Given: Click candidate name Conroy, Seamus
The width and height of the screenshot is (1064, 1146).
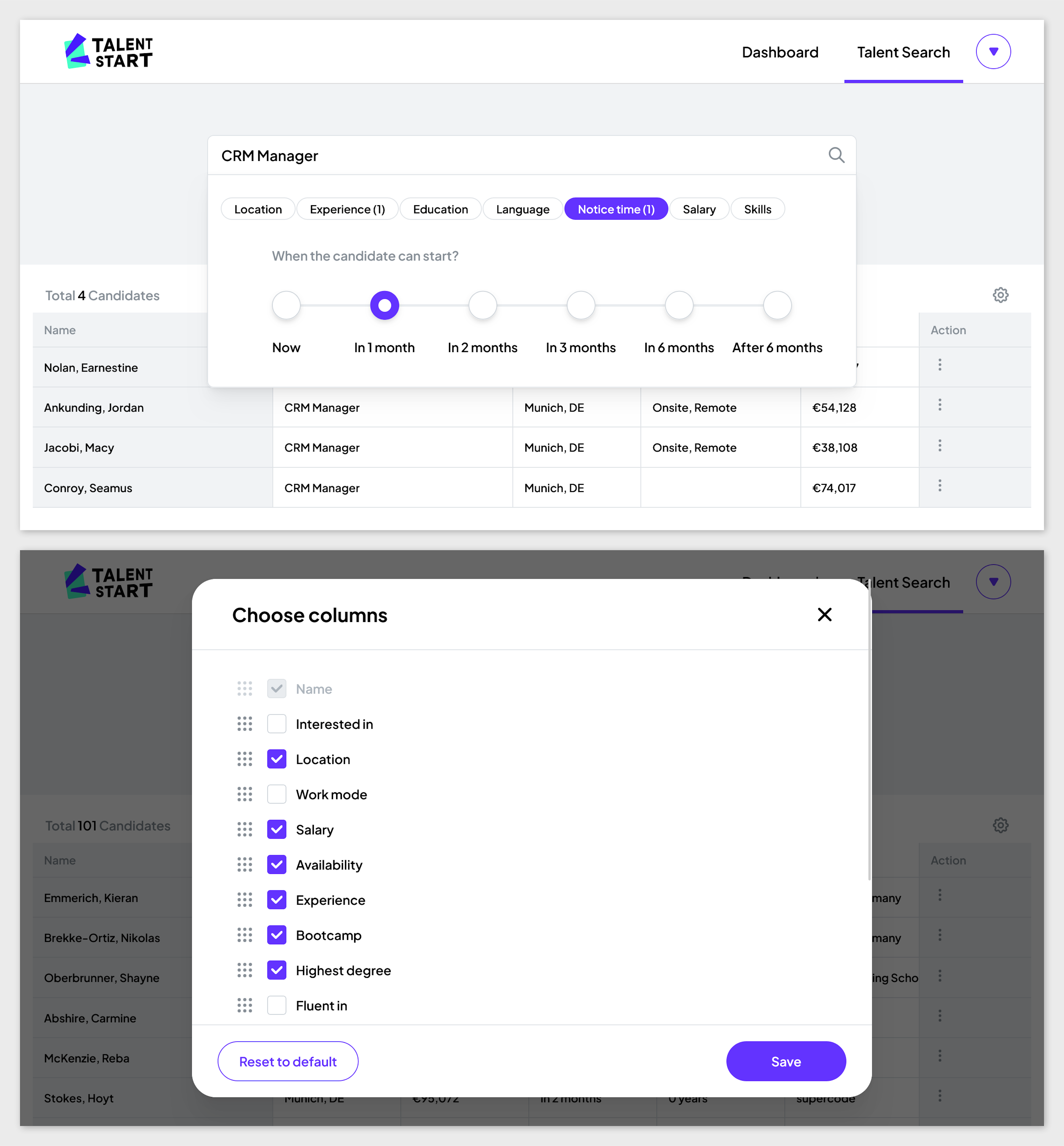Looking at the screenshot, I should pos(88,488).
